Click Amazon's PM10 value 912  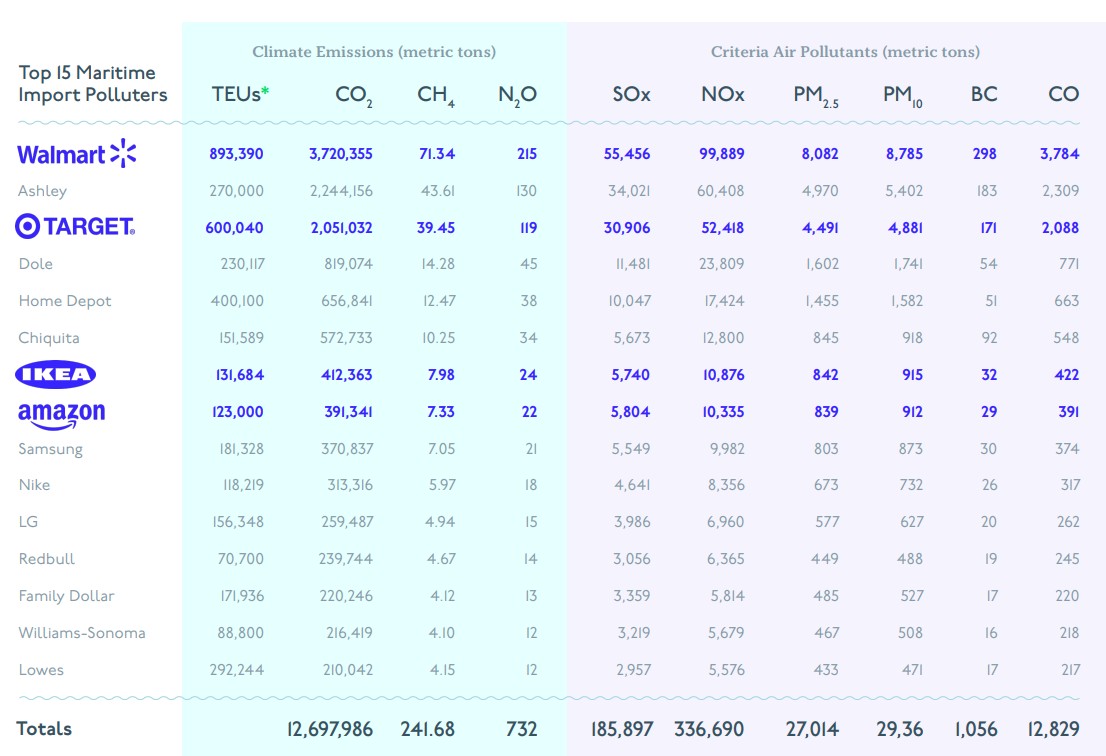click(x=912, y=412)
